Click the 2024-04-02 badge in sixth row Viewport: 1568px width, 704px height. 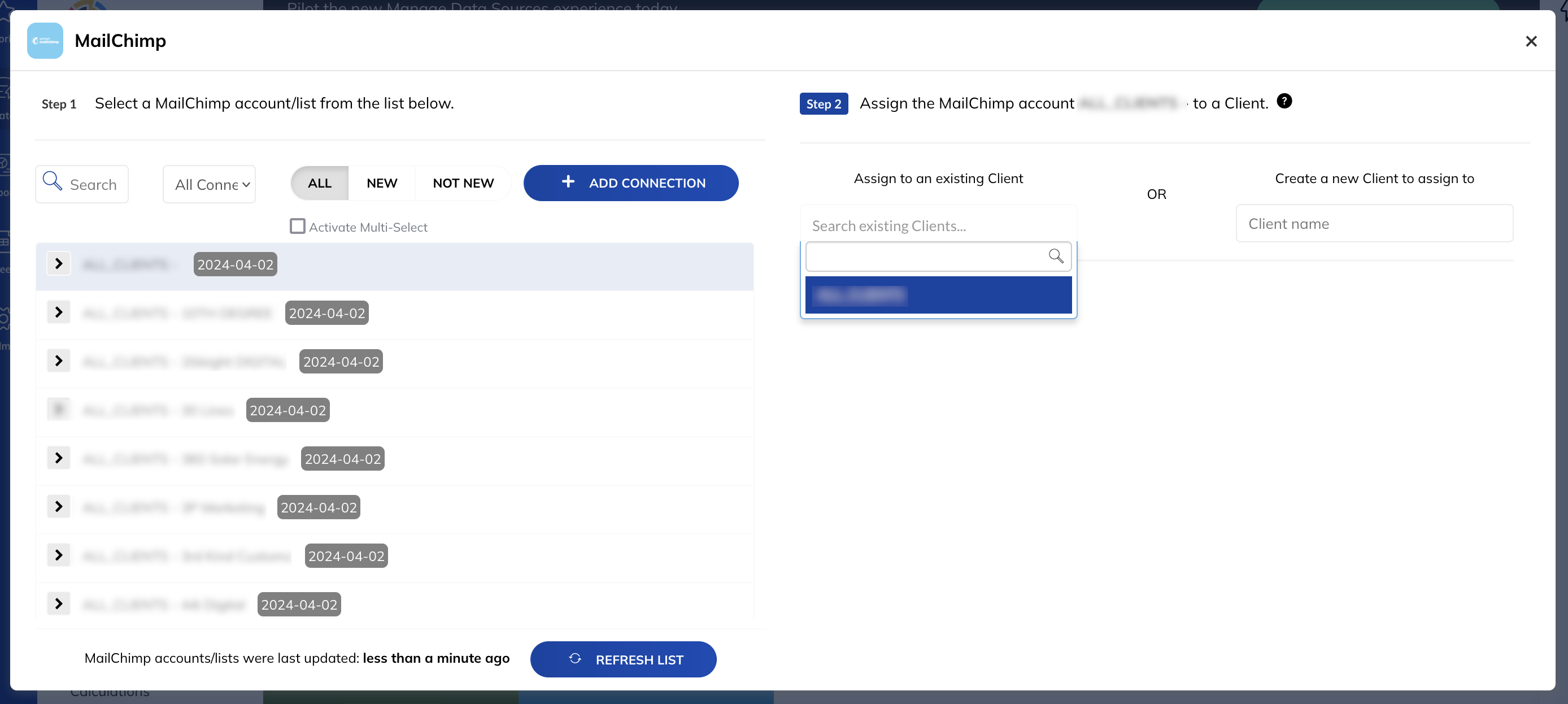point(319,507)
